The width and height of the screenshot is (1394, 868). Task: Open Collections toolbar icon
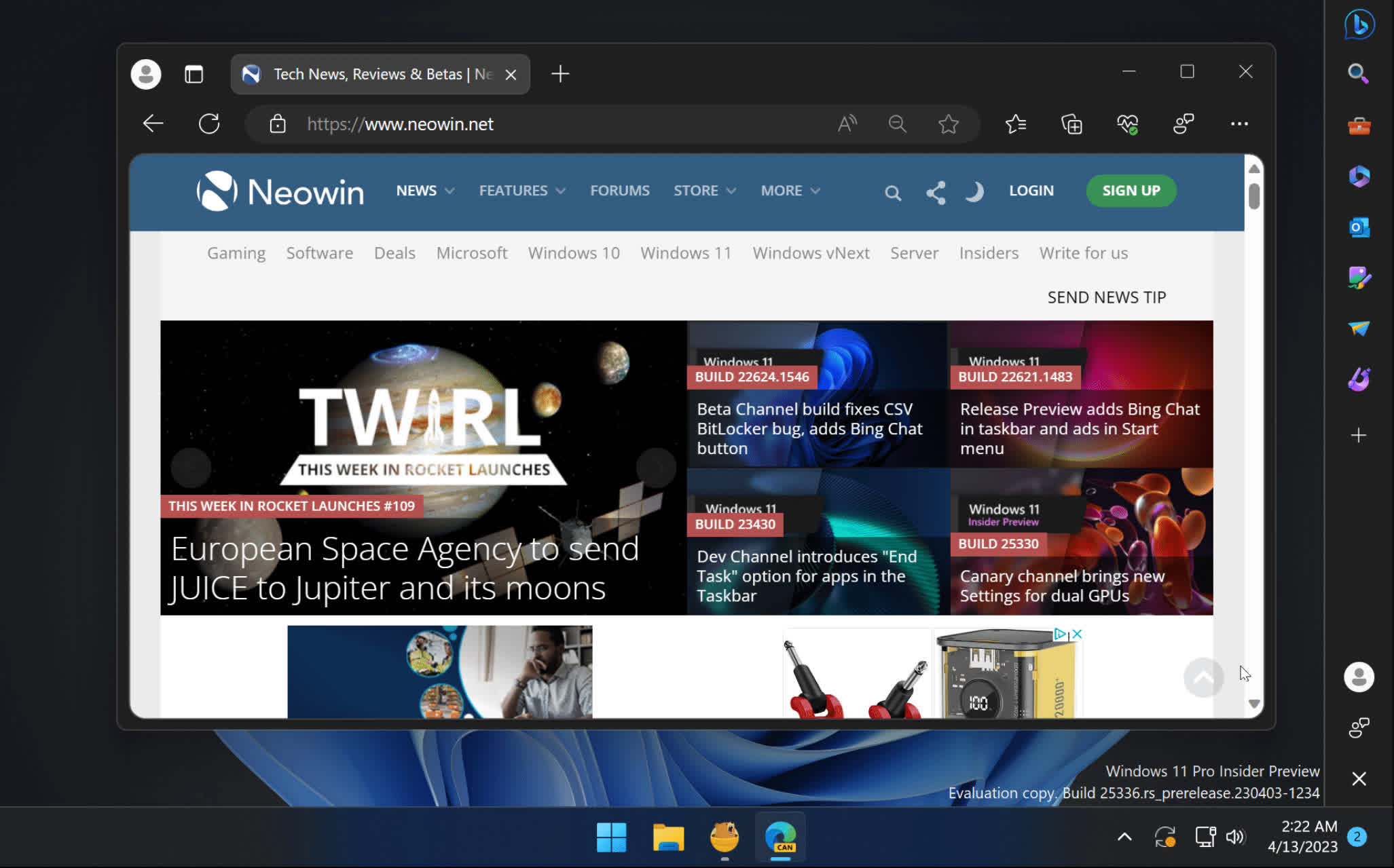[x=1072, y=124]
